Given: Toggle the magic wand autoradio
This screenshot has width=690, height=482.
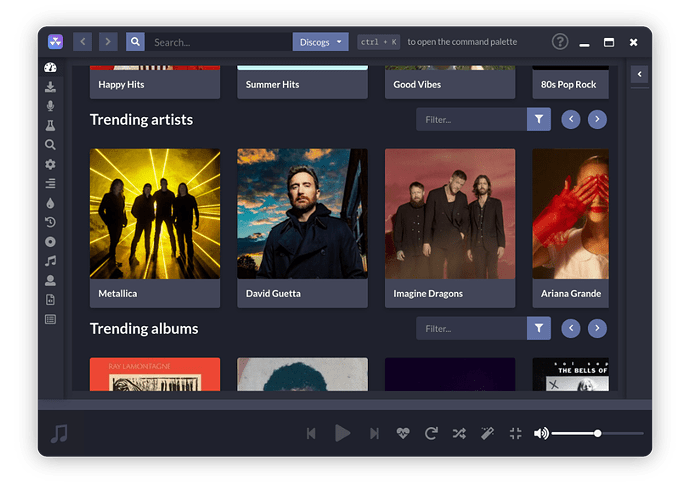Looking at the screenshot, I should (x=487, y=434).
